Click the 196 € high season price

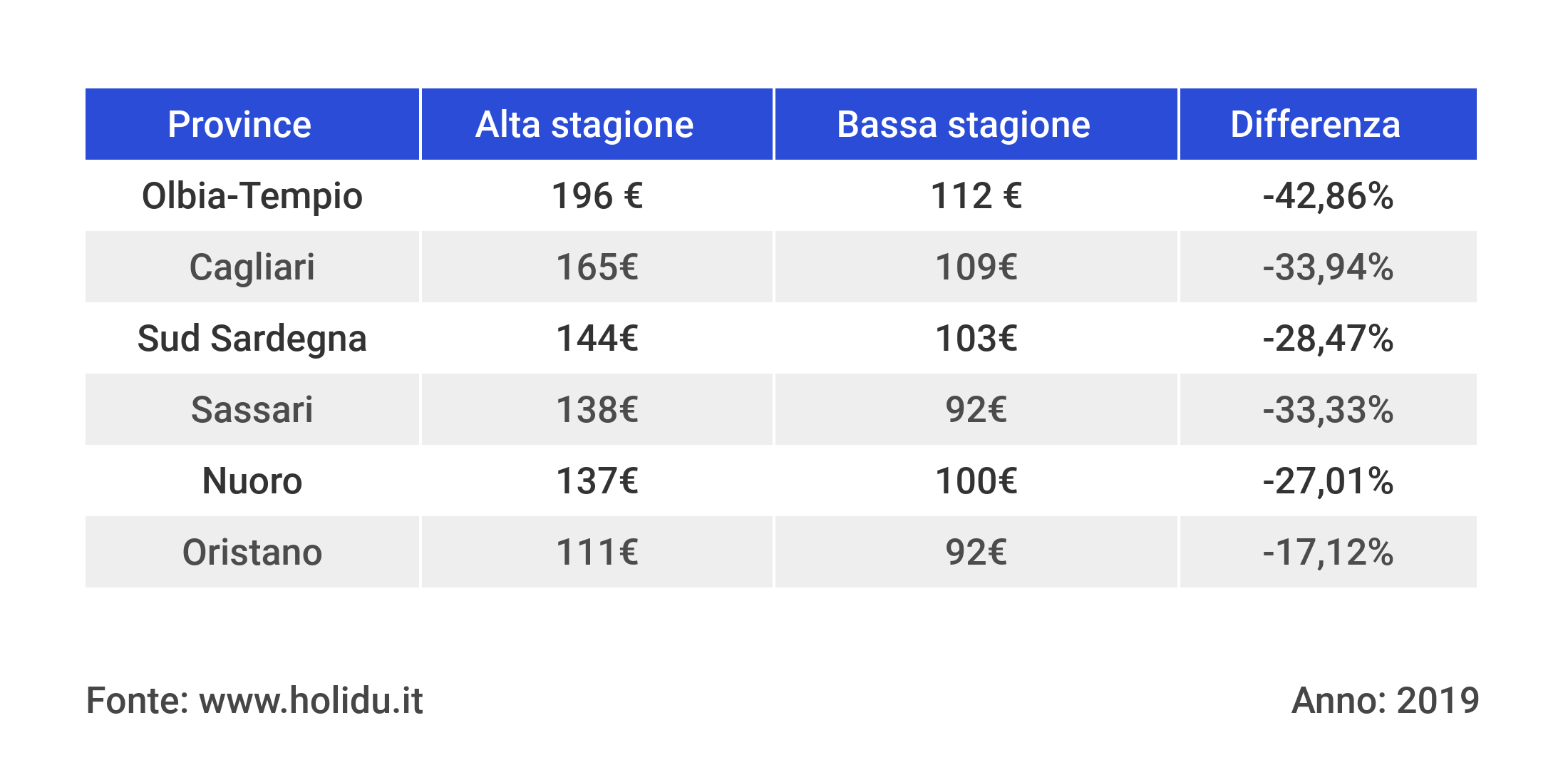point(597,196)
